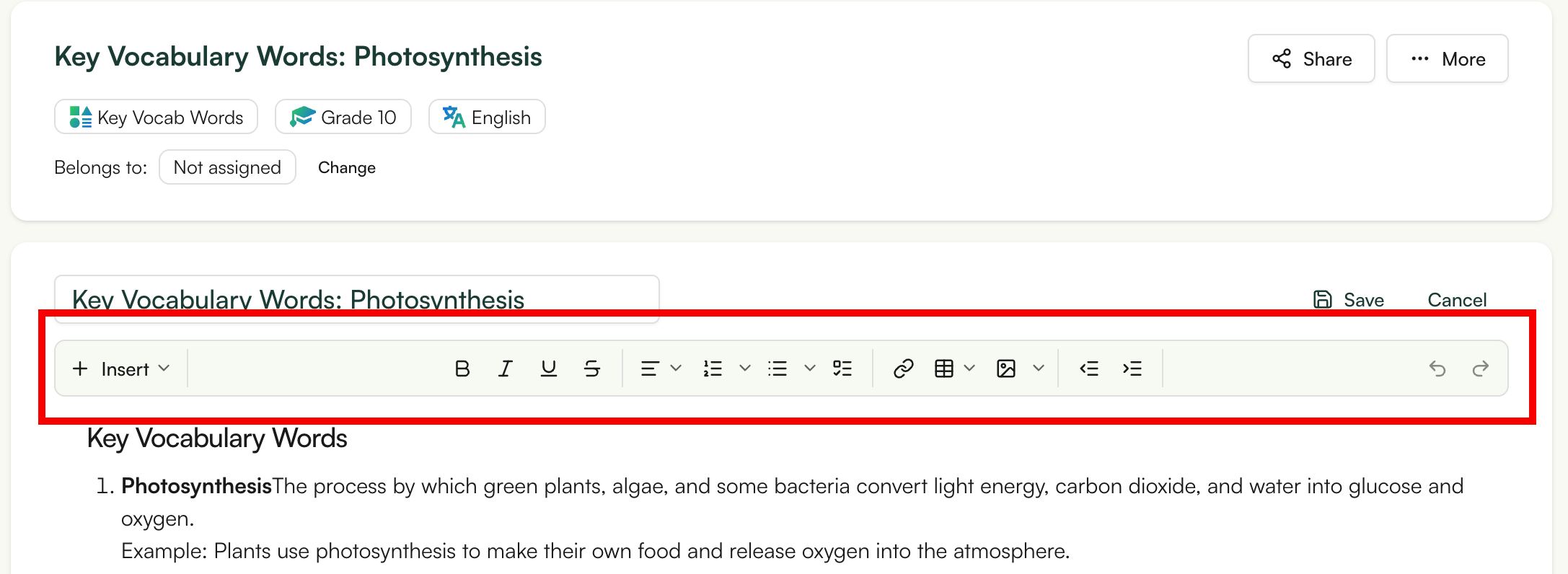This screenshot has width=1568, height=574.
Task: Apply strikethrough formatting
Action: pyautogui.click(x=591, y=368)
